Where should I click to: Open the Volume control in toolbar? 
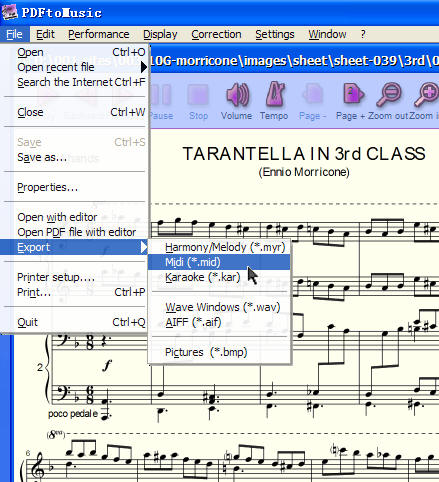click(237, 101)
